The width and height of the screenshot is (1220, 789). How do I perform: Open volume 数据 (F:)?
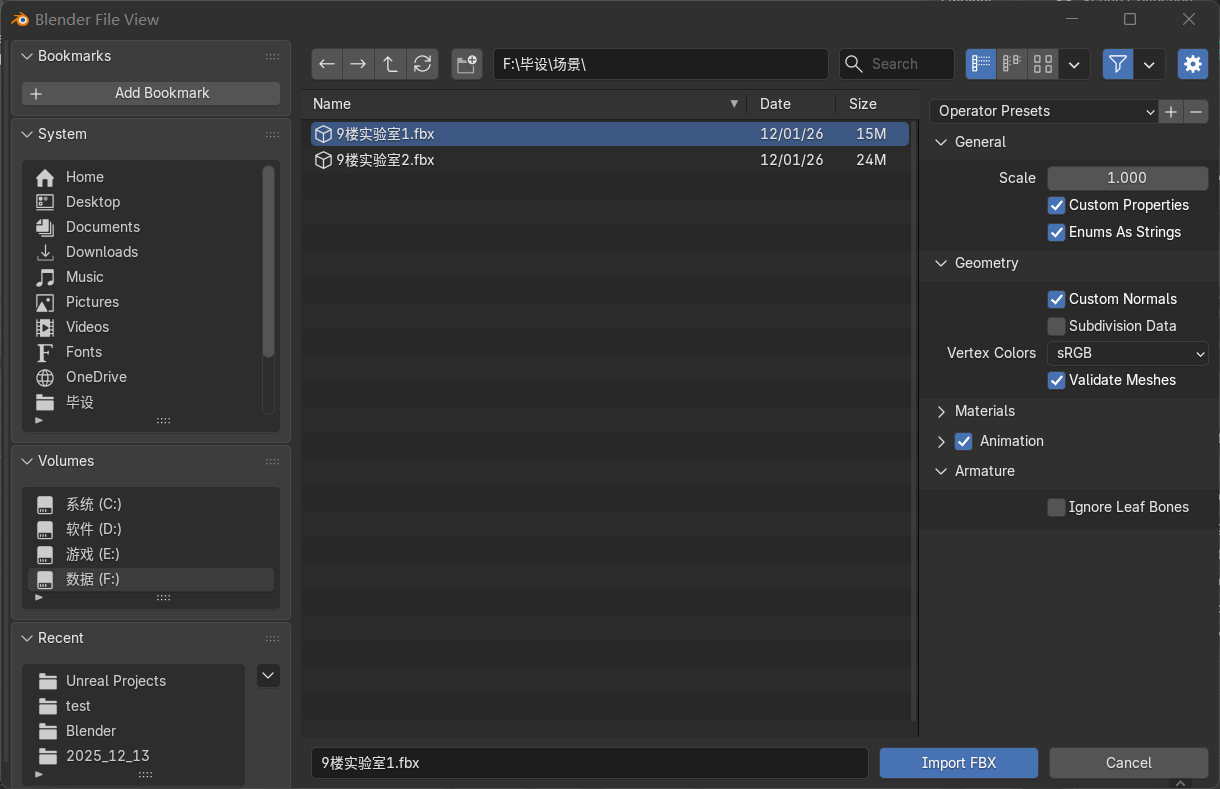(150, 579)
